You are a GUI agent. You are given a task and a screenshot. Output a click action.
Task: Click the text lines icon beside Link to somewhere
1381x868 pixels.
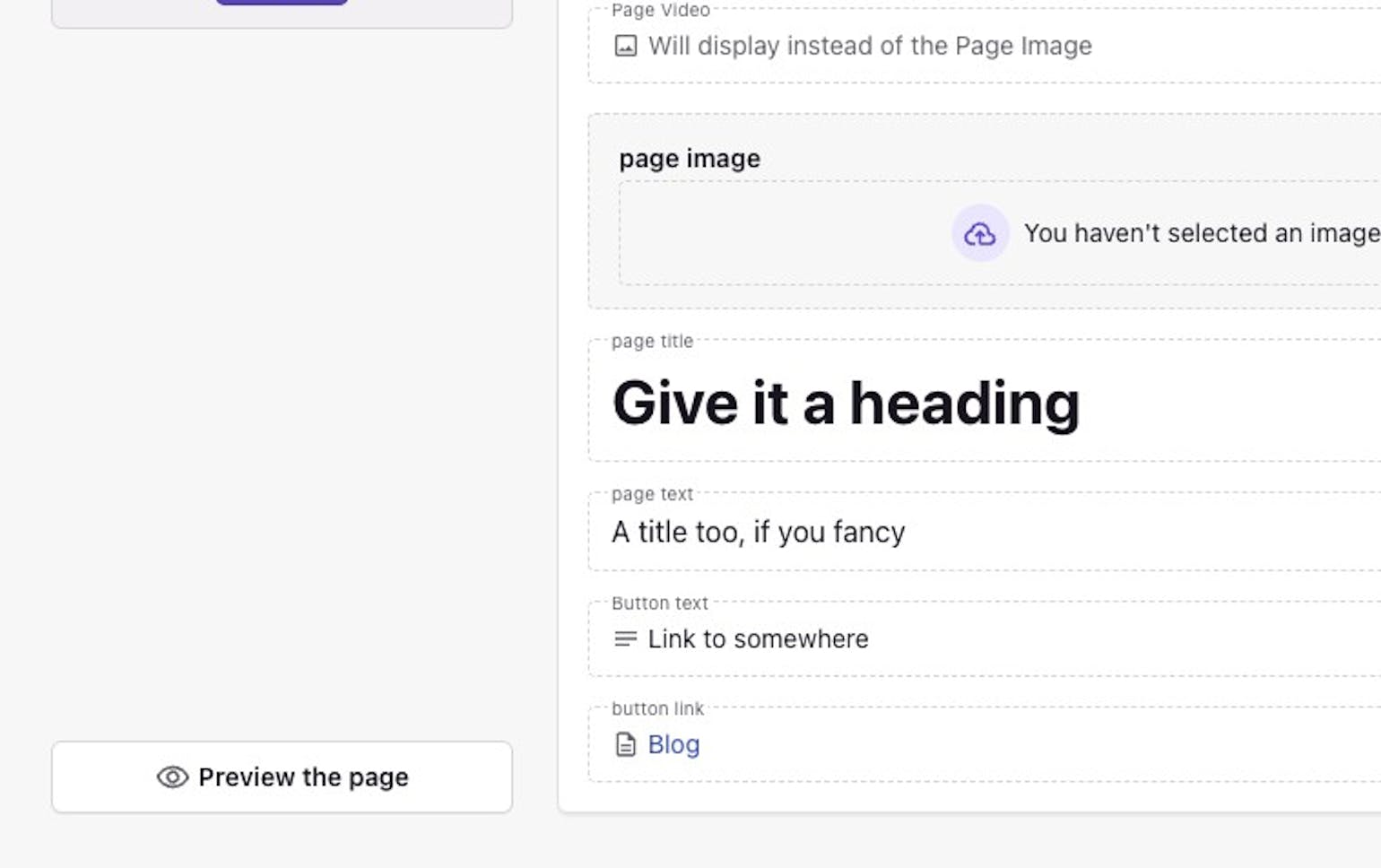point(625,639)
